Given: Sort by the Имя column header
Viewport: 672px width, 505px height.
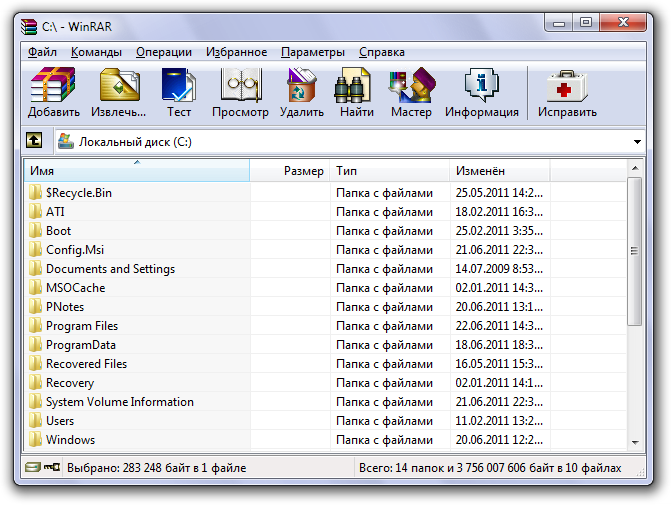Looking at the screenshot, I should coord(137,171).
